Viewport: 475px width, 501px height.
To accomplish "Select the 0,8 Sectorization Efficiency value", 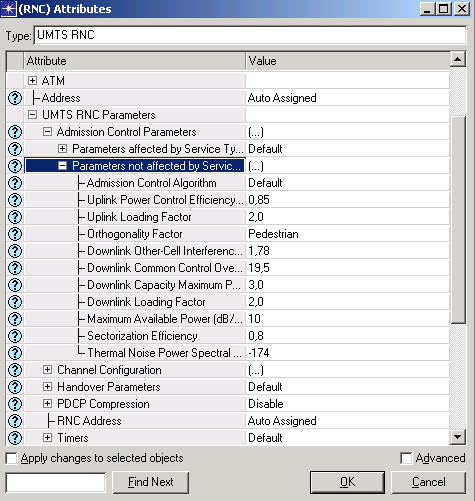I will click(256, 336).
